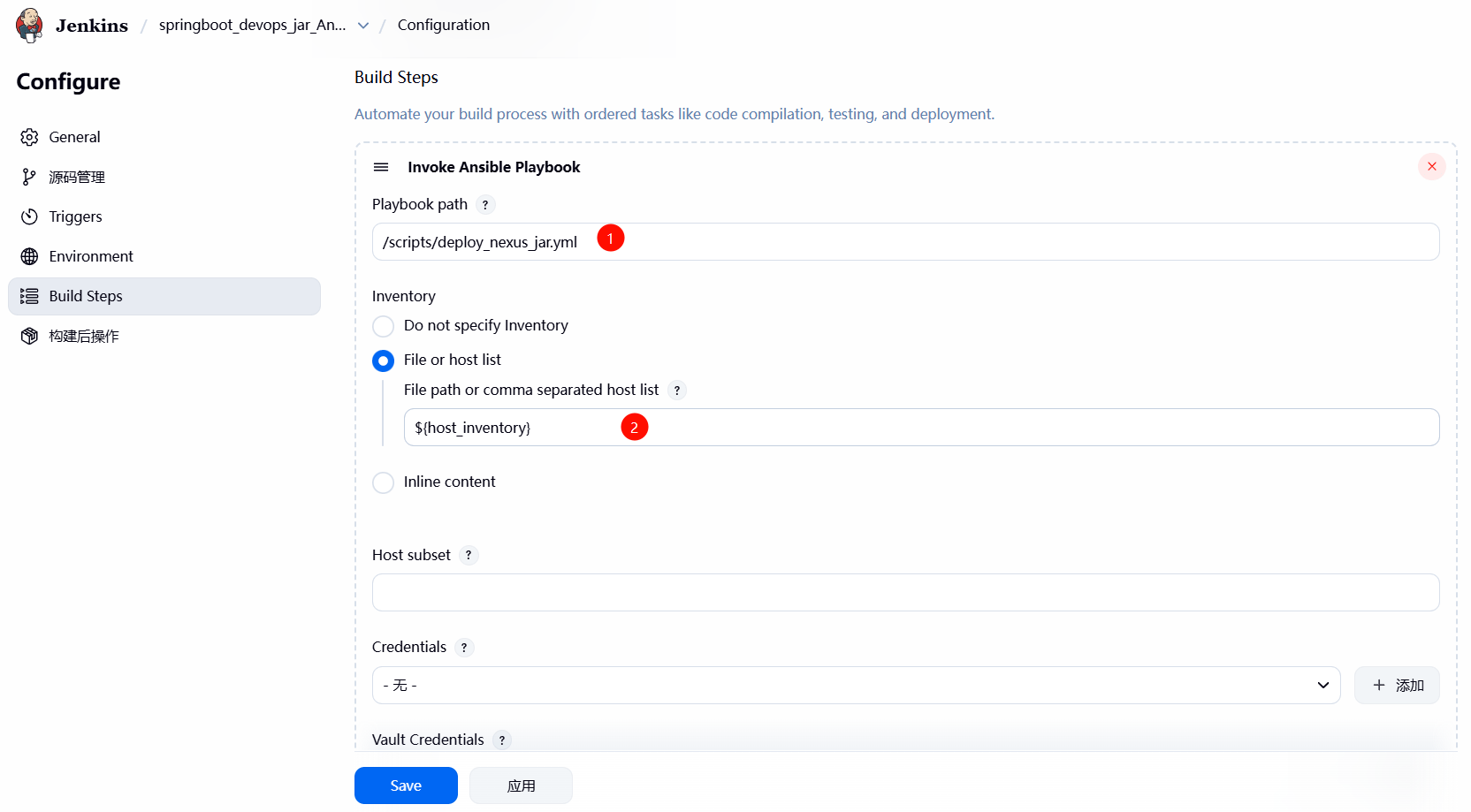Click the Triggers clock icon
Image resolution: width=1471 pixels, height=812 pixels.
(30, 216)
